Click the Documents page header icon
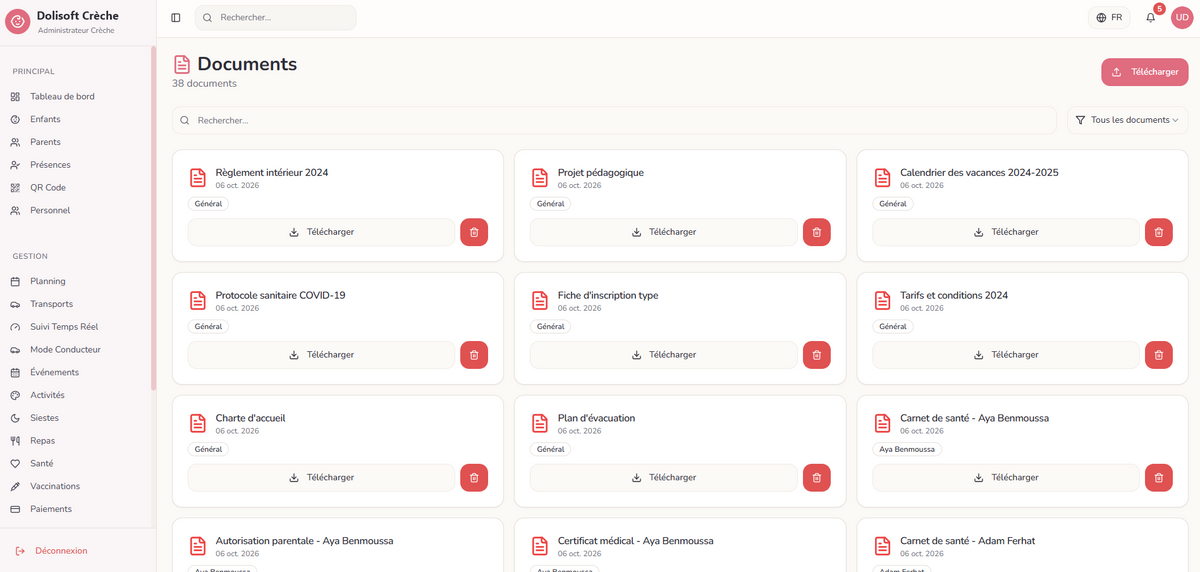Viewport: 1200px width, 572px height. pyautogui.click(x=182, y=64)
